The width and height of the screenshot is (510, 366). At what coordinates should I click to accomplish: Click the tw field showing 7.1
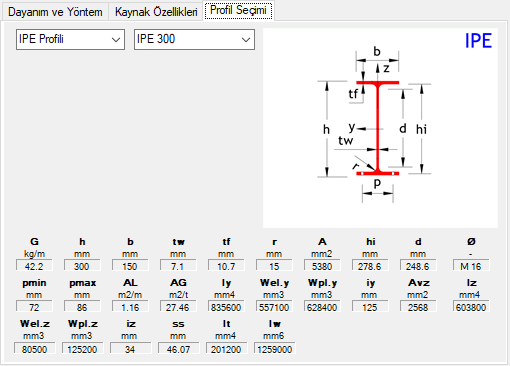178,266
